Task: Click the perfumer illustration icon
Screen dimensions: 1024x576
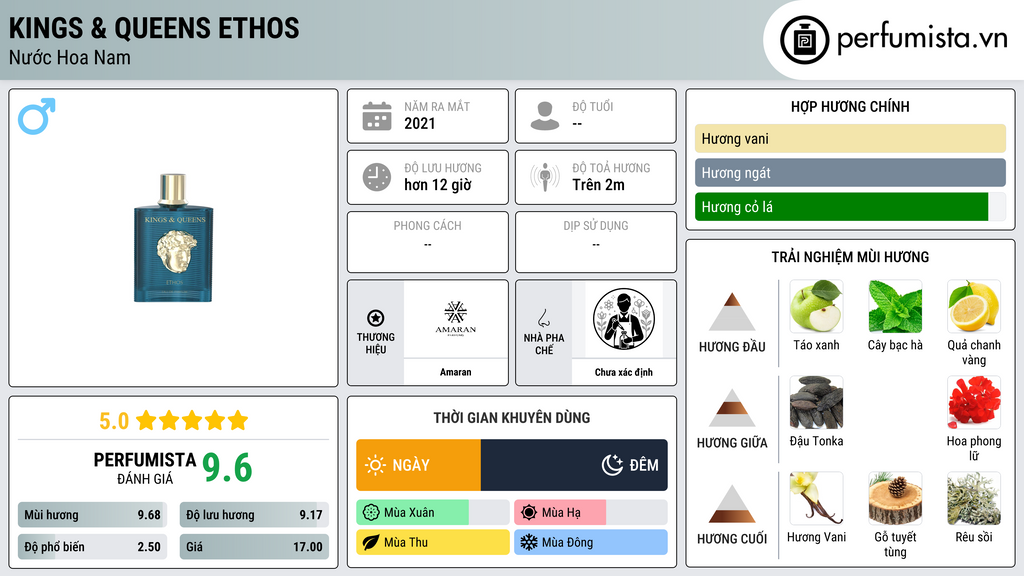Action: click(x=624, y=319)
